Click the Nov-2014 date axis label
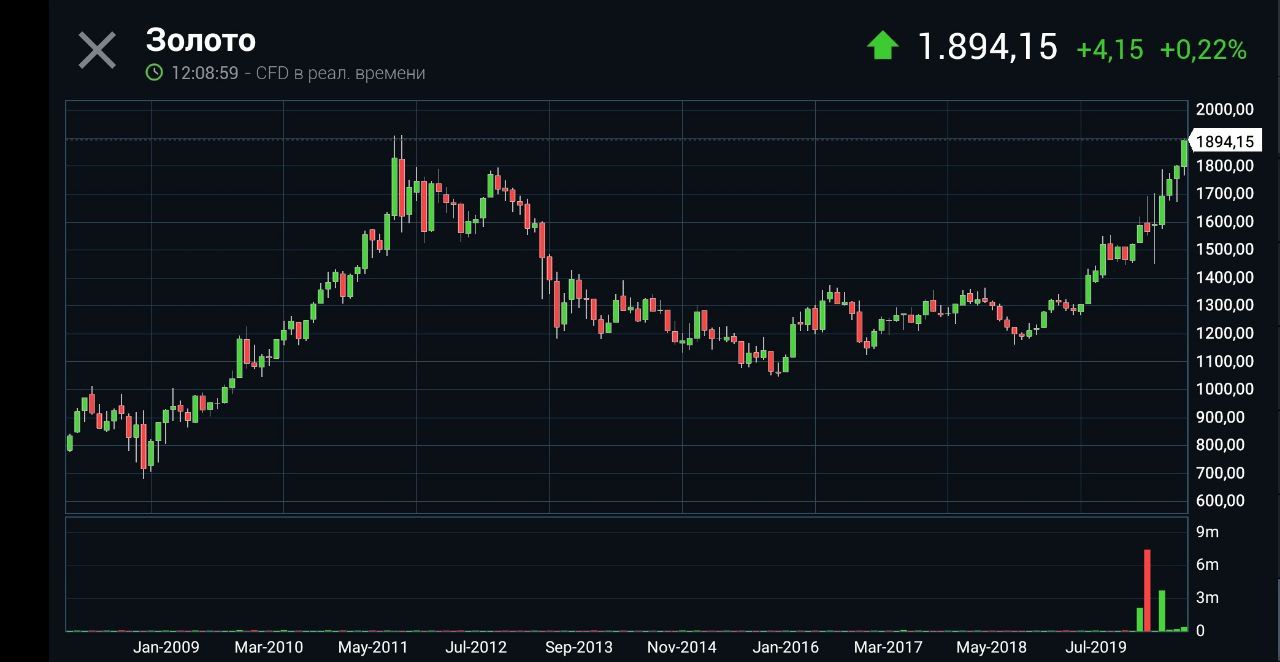Screen dimensions: 1280x662 682,647
